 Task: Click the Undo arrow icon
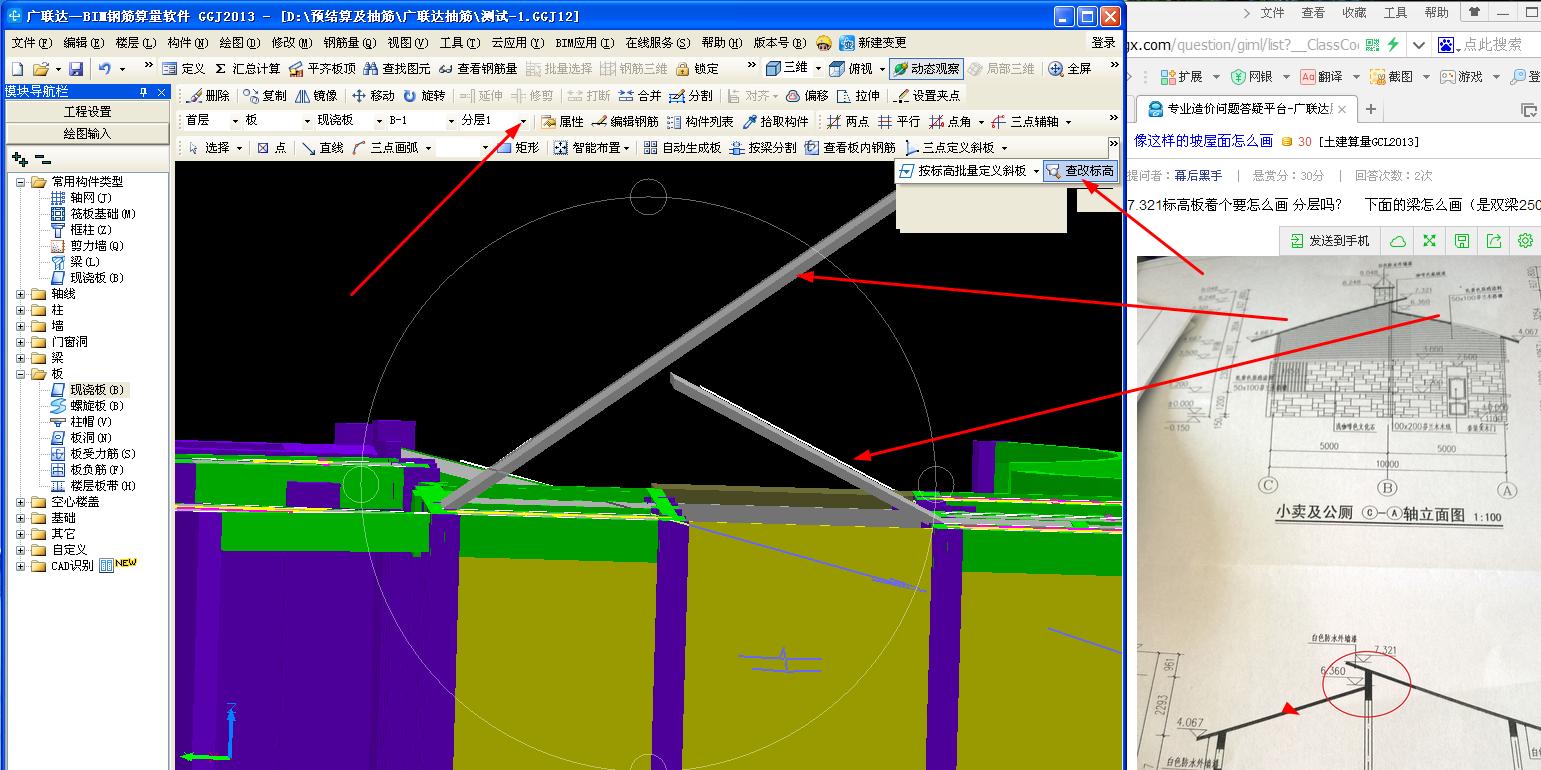pos(105,69)
